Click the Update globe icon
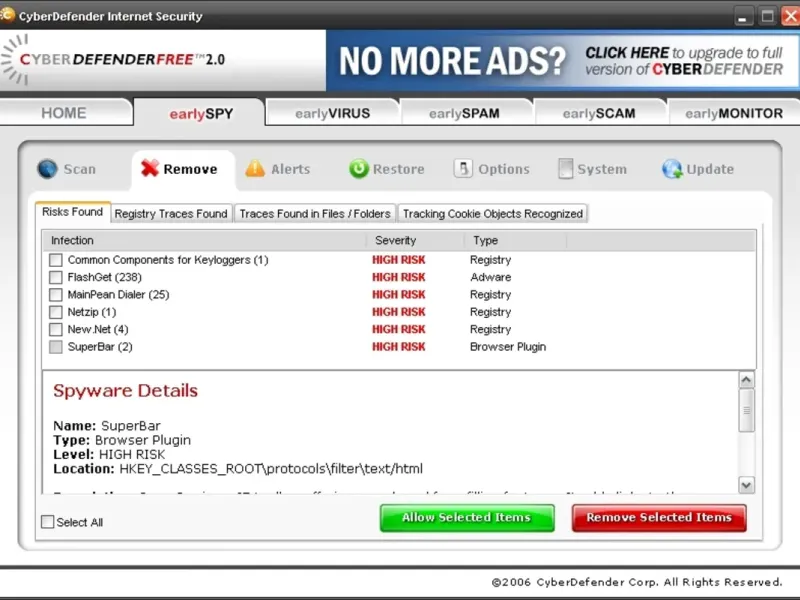This screenshot has height=600, width=800. (672, 168)
